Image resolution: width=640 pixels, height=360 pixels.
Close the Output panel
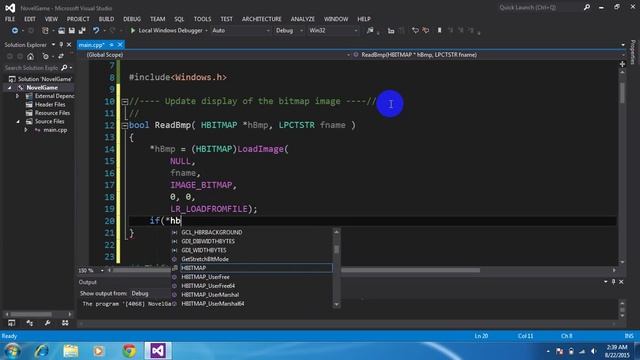point(621,282)
